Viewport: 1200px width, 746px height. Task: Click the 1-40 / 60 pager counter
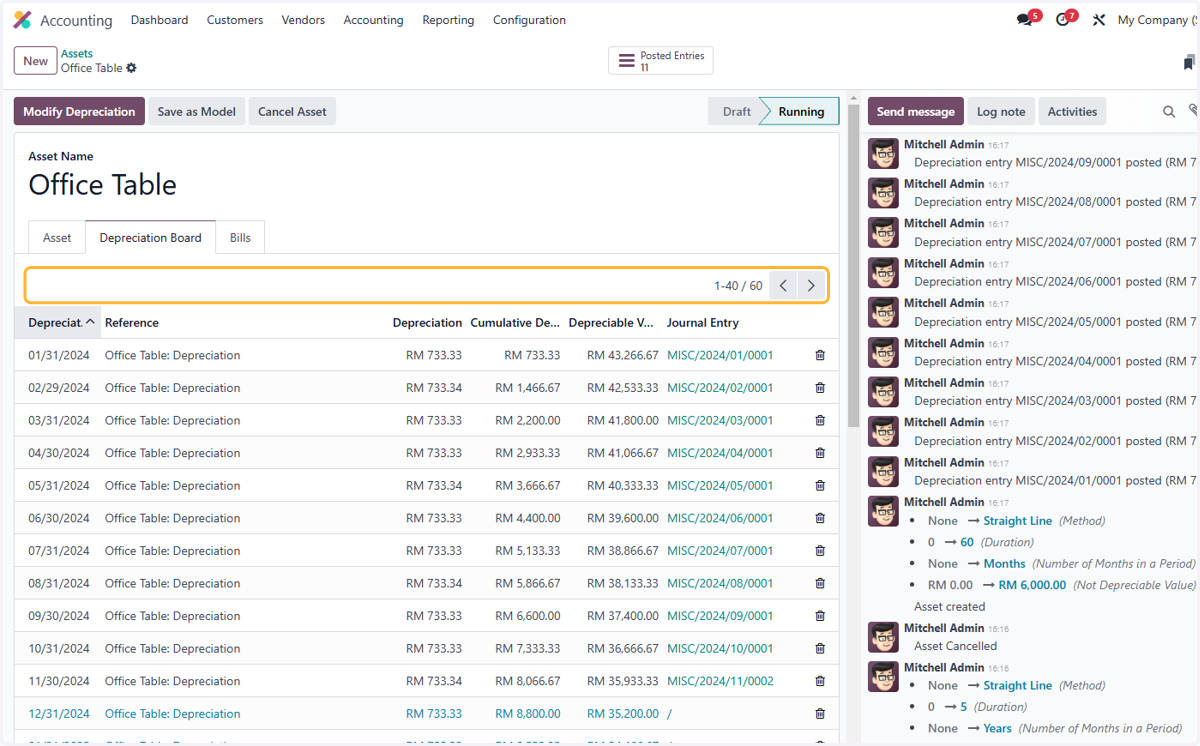(738, 286)
